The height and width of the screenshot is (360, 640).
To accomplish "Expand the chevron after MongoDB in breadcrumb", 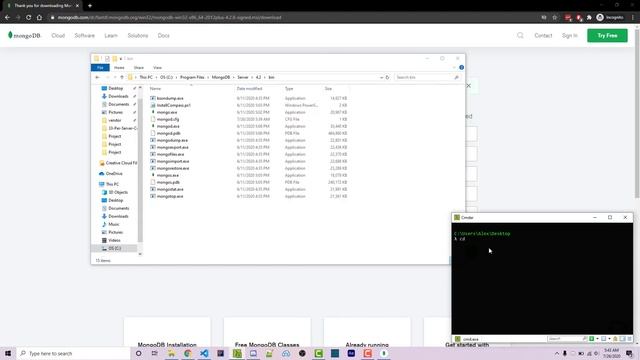I will [233, 77].
